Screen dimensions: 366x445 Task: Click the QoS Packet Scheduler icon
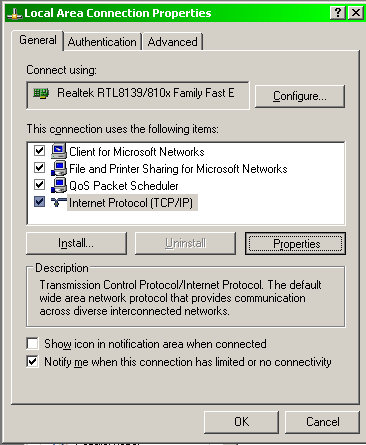click(59, 185)
